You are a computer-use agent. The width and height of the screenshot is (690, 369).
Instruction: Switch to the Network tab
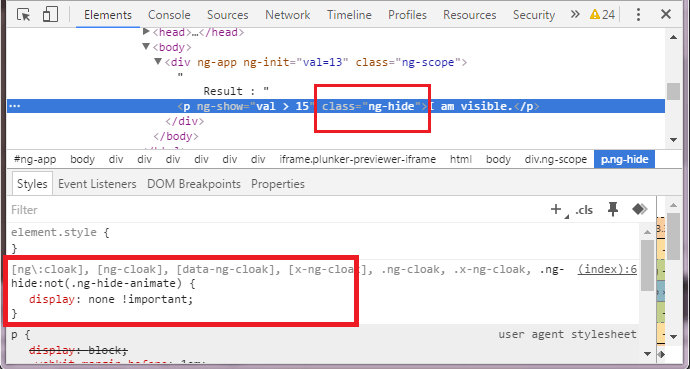(287, 15)
